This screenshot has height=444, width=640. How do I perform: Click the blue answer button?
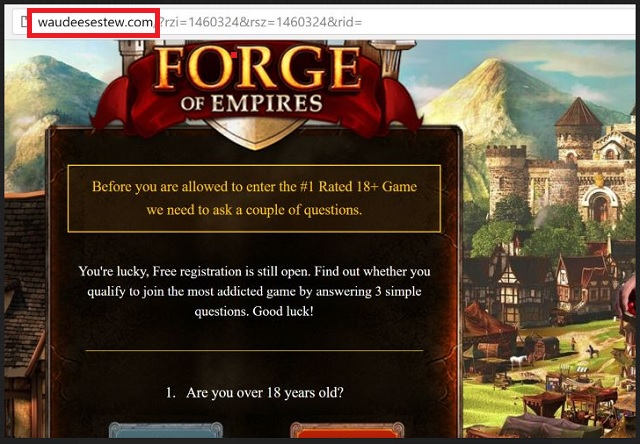point(166,430)
